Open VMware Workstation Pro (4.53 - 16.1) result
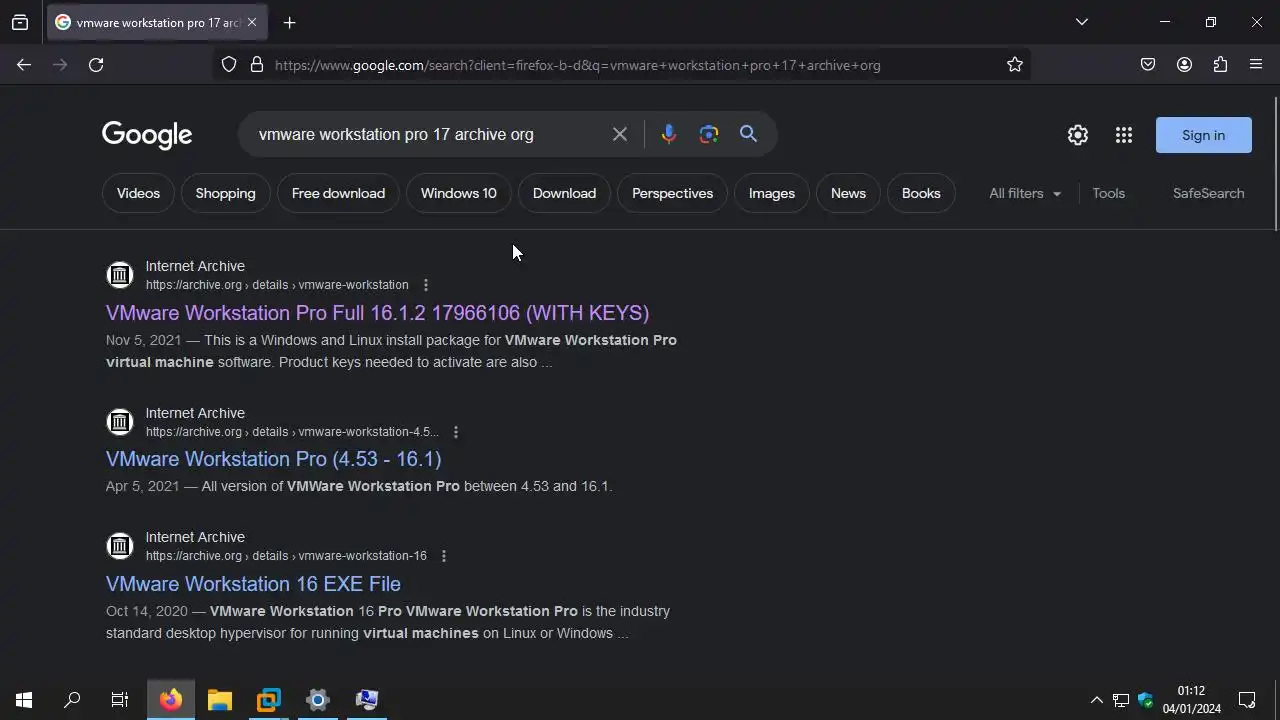 273,459
